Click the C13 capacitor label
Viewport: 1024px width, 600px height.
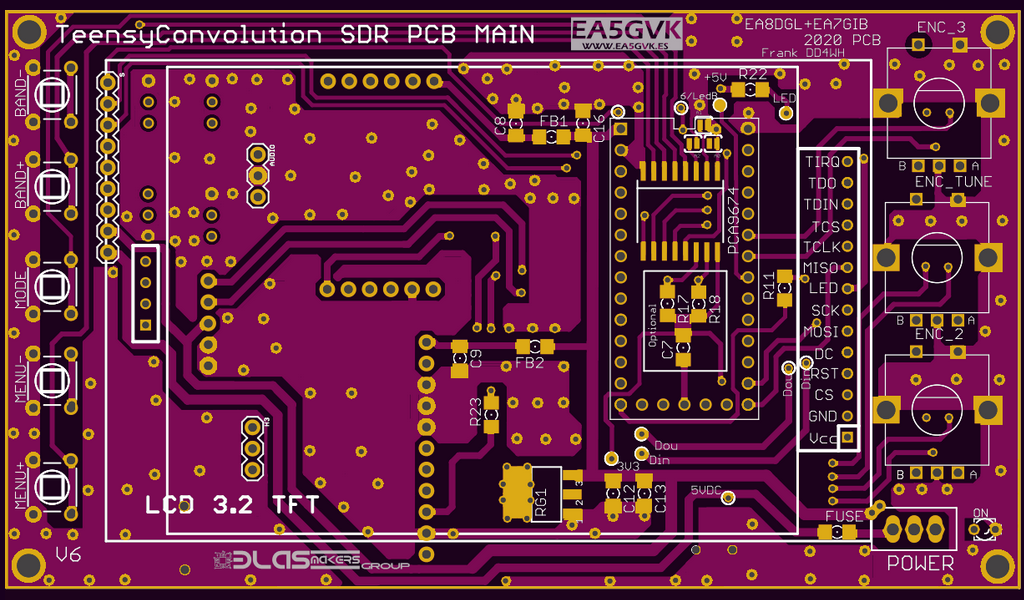(660, 498)
